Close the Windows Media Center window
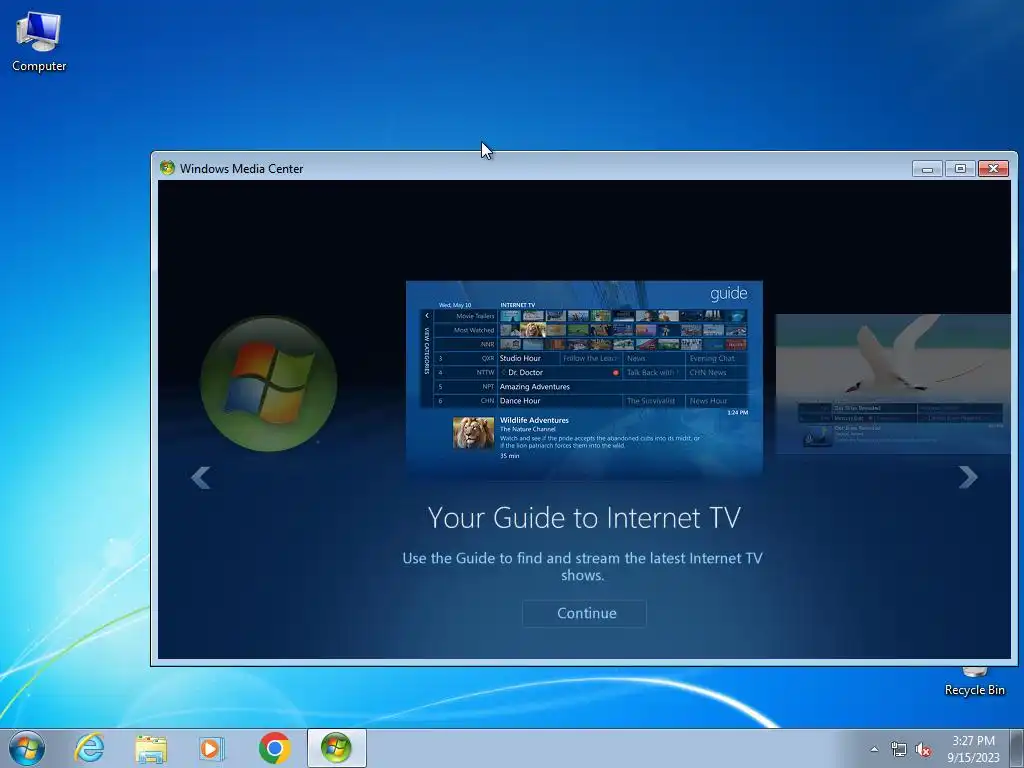Viewport: 1024px width, 768px height. 993,168
